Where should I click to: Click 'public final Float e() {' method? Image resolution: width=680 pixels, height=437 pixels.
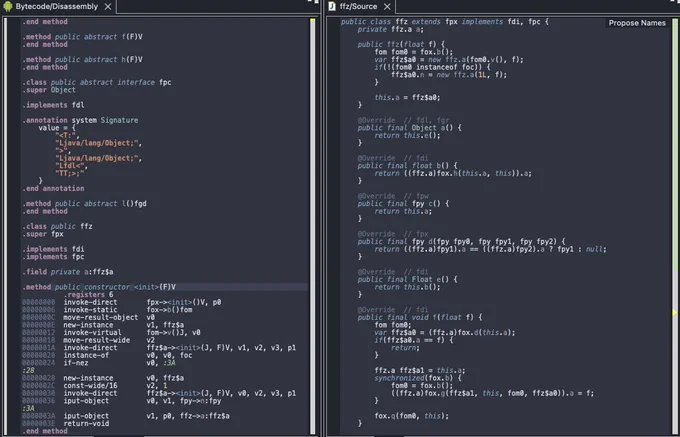point(407,280)
